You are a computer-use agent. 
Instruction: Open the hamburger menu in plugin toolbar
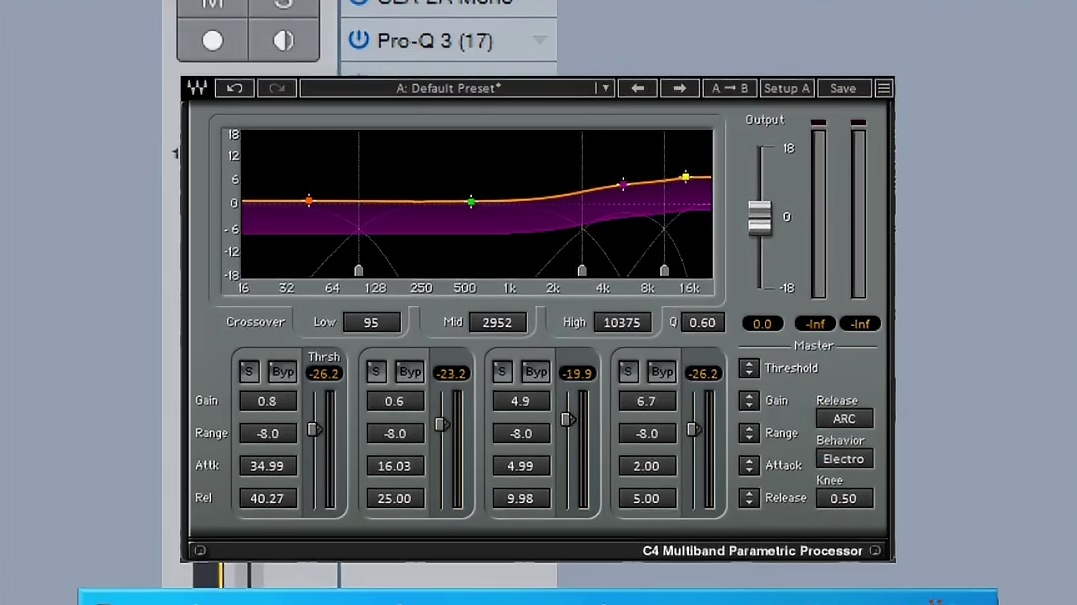(883, 88)
